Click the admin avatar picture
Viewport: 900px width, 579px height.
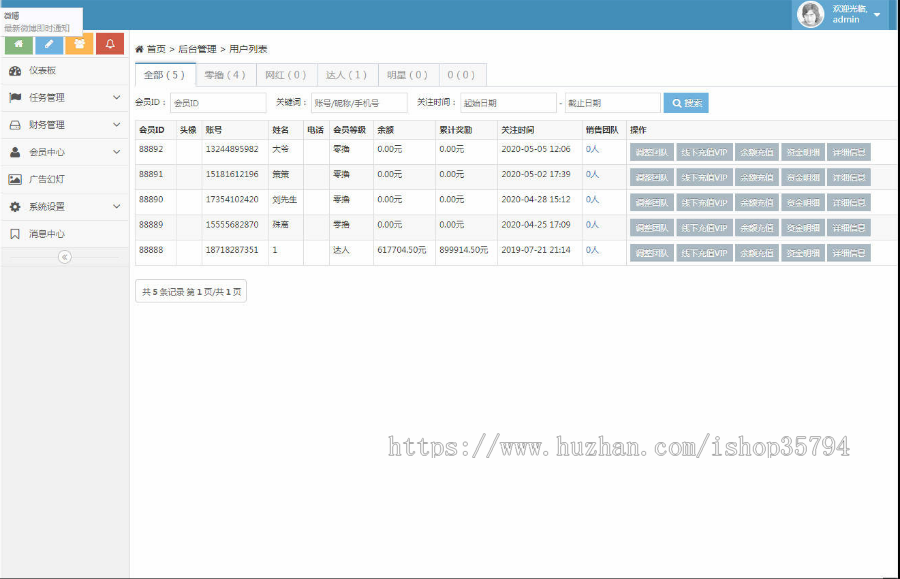point(810,14)
